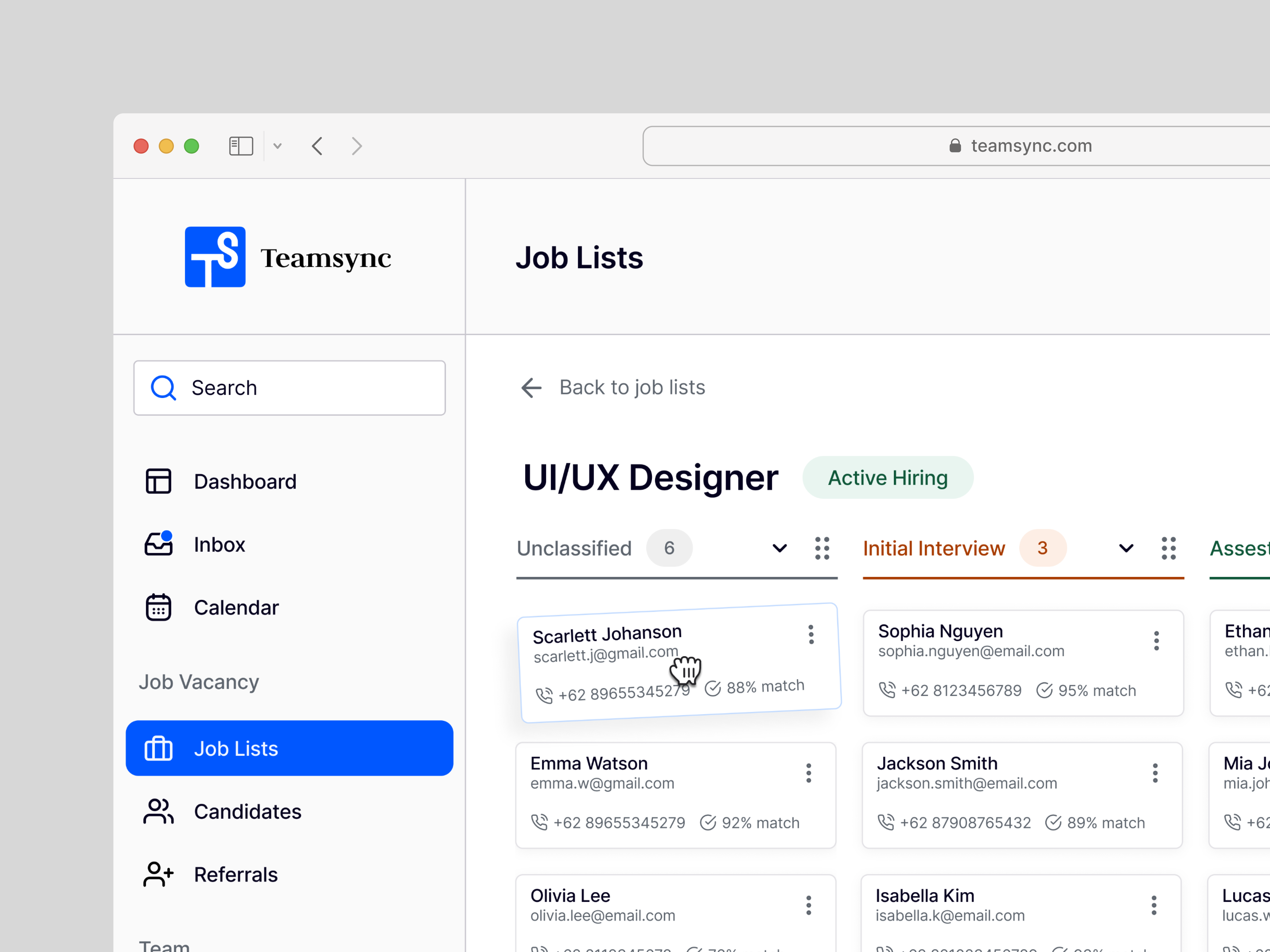Image resolution: width=1270 pixels, height=952 pixels.
Task: Click phone number +62 87908765432
Action: coord(965,822)
